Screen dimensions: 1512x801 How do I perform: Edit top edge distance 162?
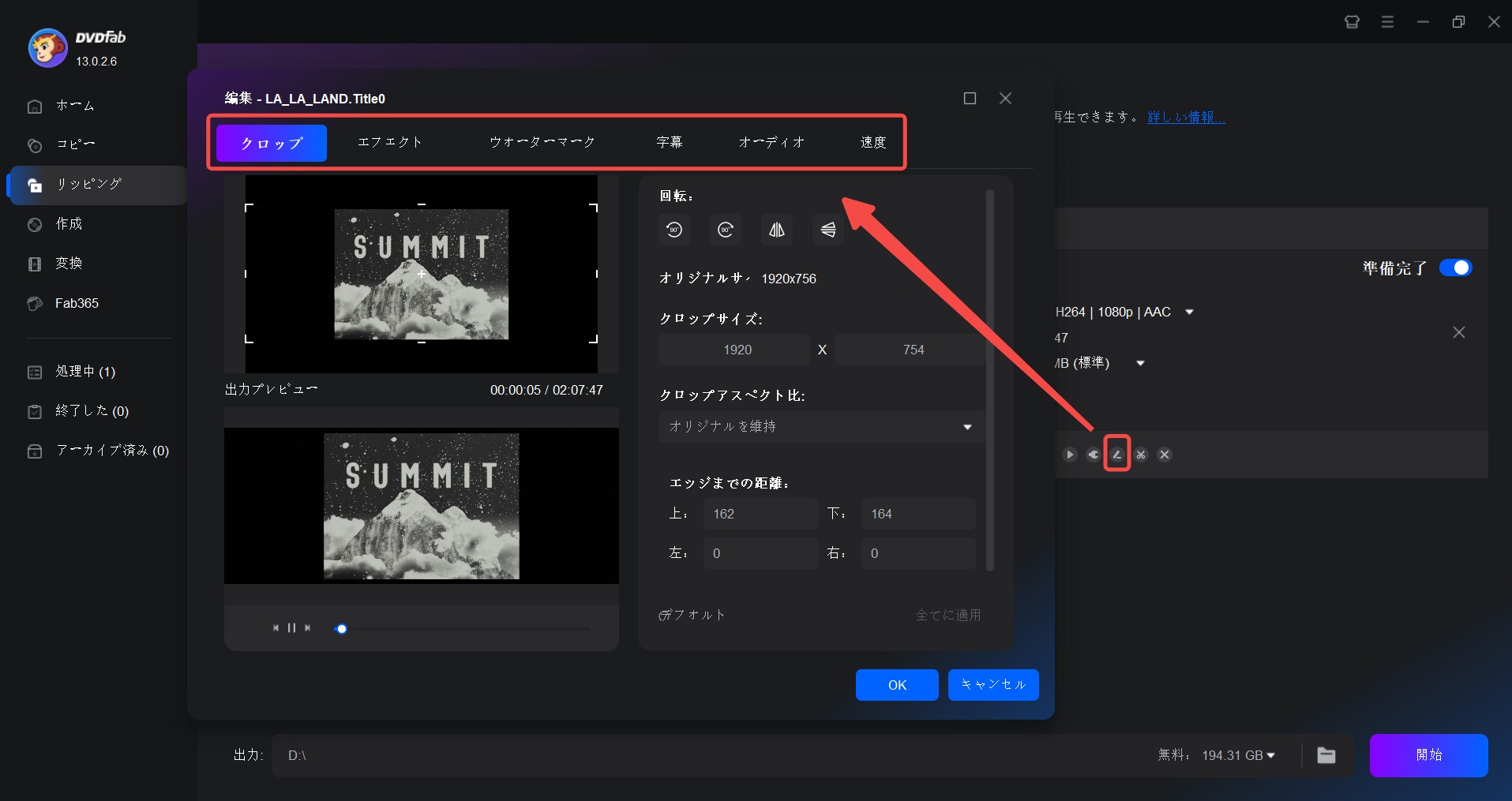[x=760, y=514]
